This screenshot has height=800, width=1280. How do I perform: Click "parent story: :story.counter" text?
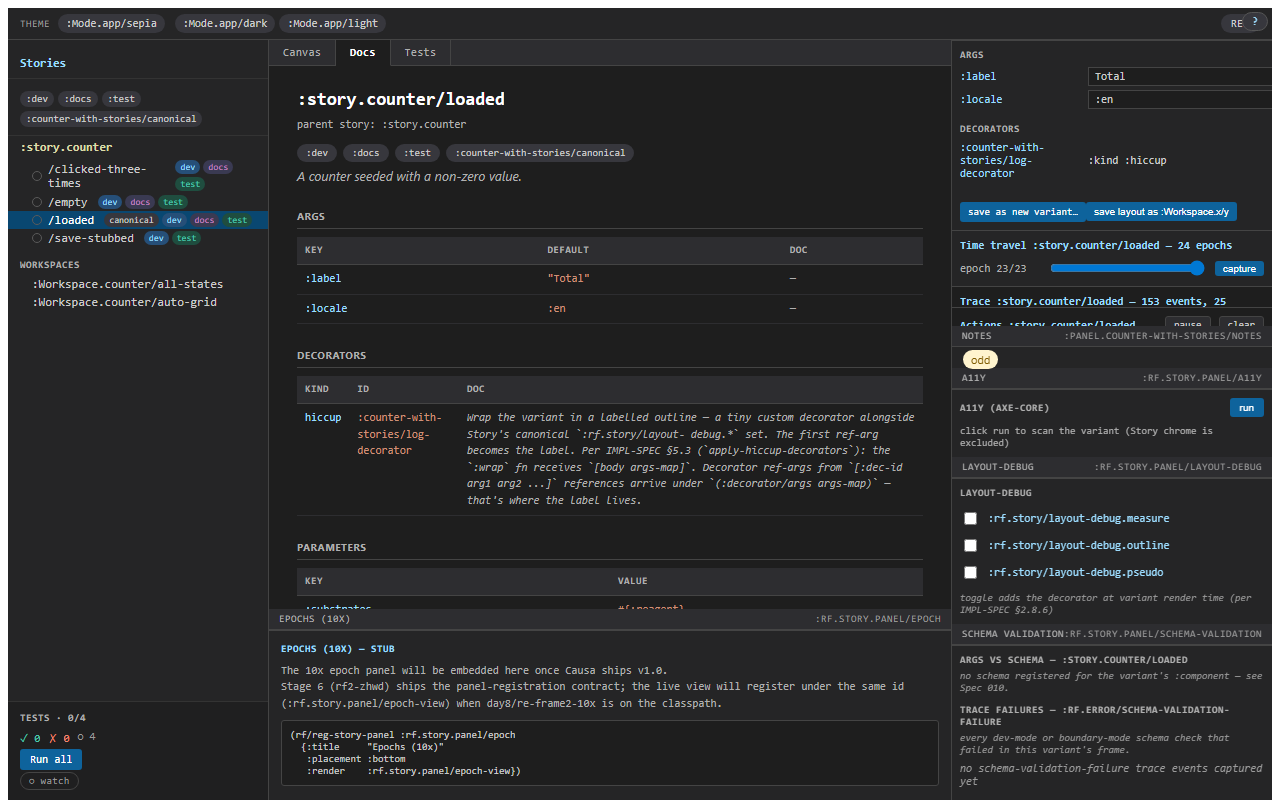pyautogui.click(x=381, y=124)
